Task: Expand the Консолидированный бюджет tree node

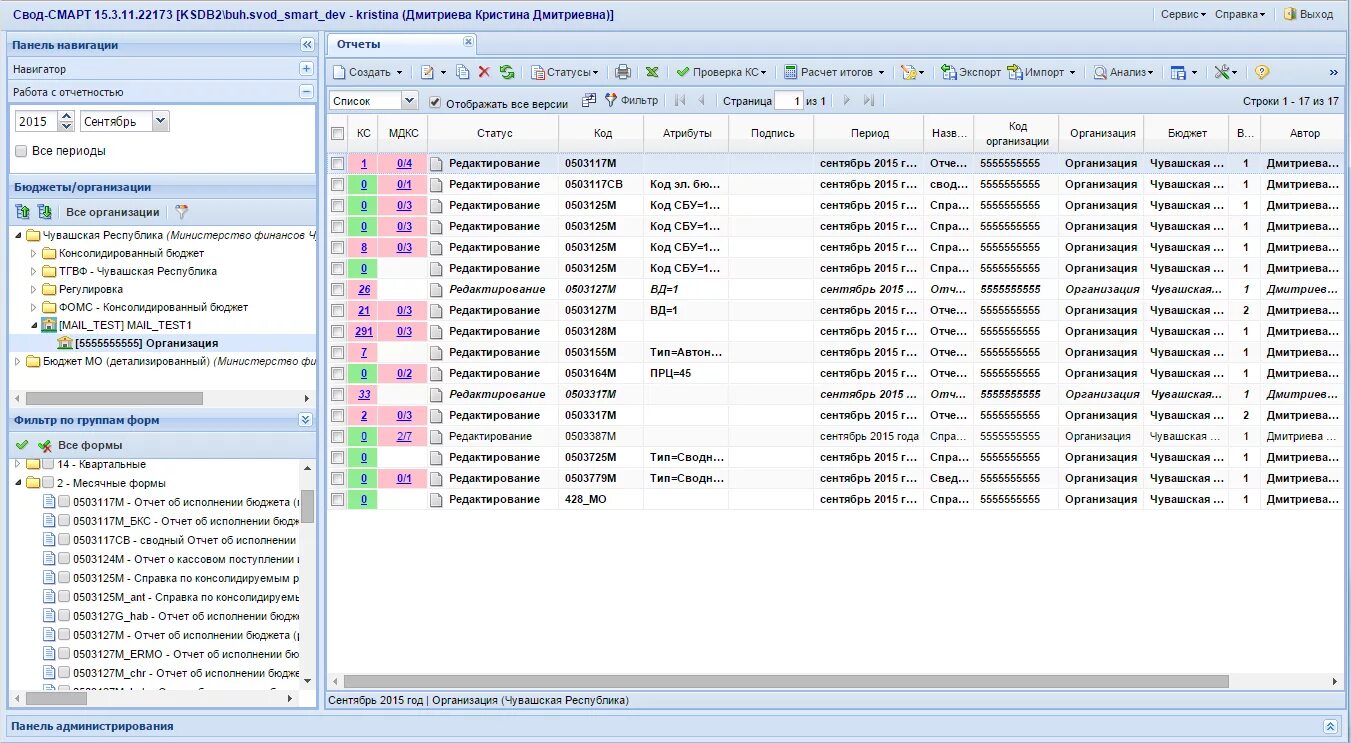Action: [33, 253]
